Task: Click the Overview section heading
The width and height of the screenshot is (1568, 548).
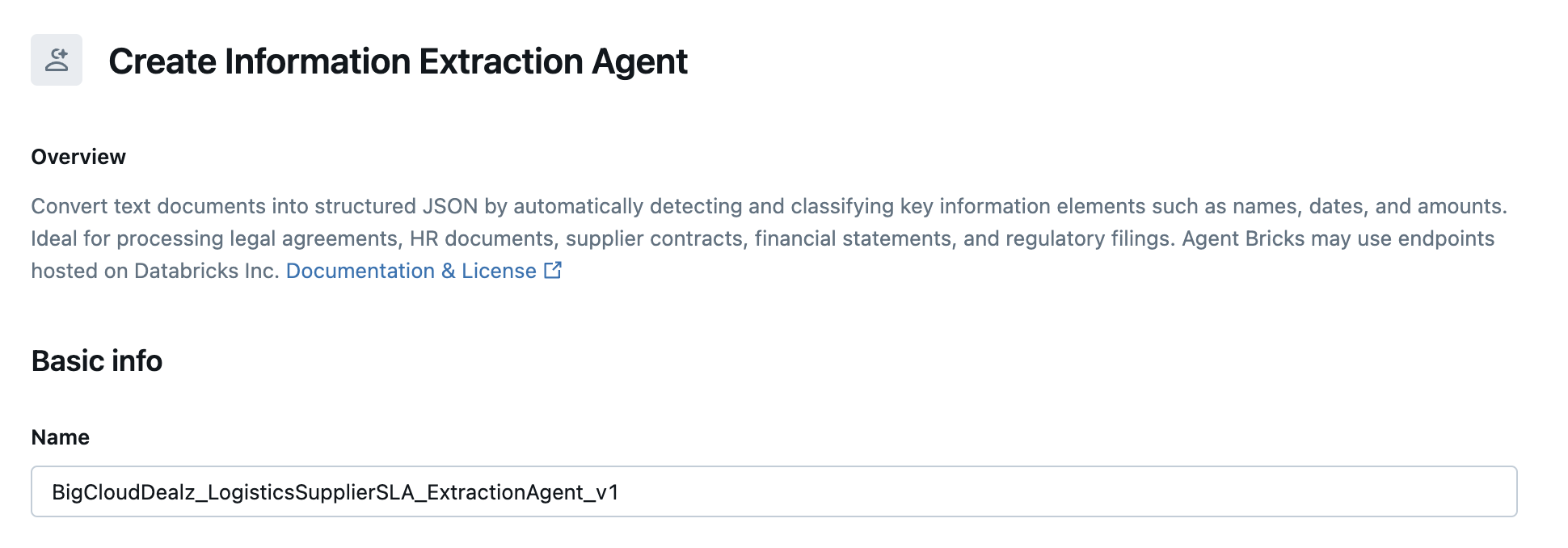Action: pyautogui.click(x=78, y=157)
